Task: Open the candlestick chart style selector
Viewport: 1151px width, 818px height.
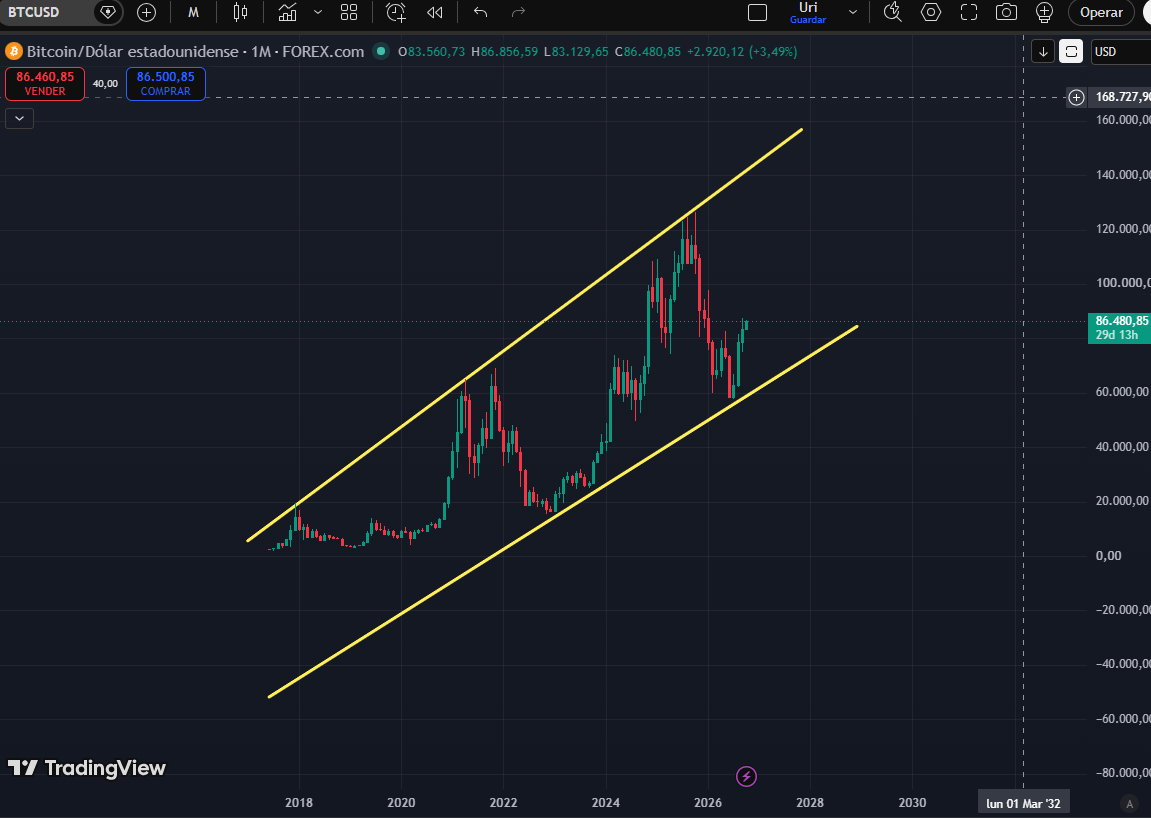Action: click(240, 12)
